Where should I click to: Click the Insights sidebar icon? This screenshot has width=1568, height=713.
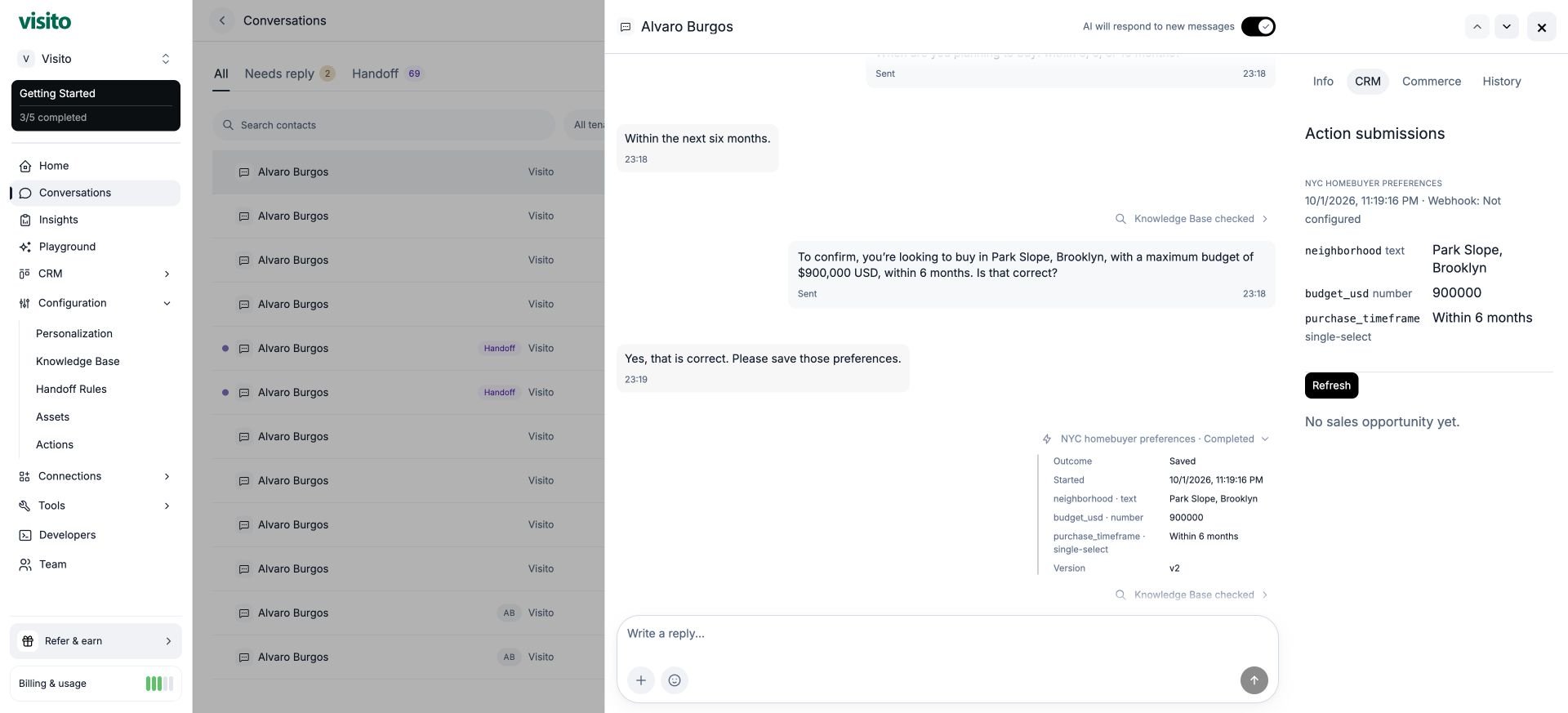click(25, 220)
